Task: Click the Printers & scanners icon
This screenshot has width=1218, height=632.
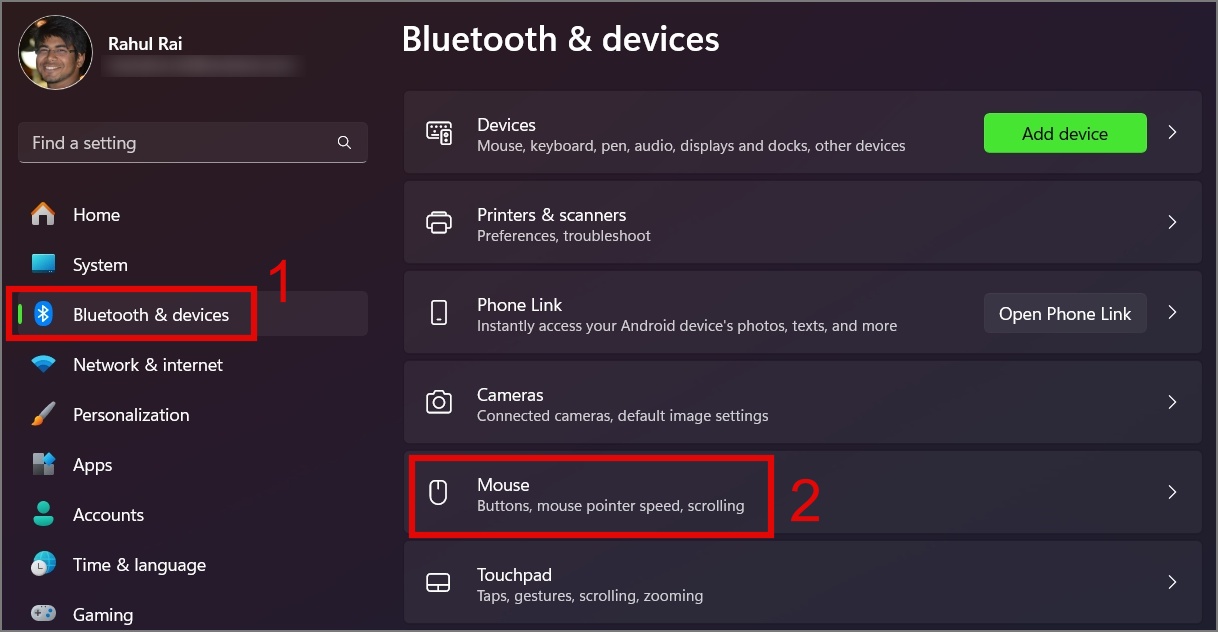Action: click(438, 222)
